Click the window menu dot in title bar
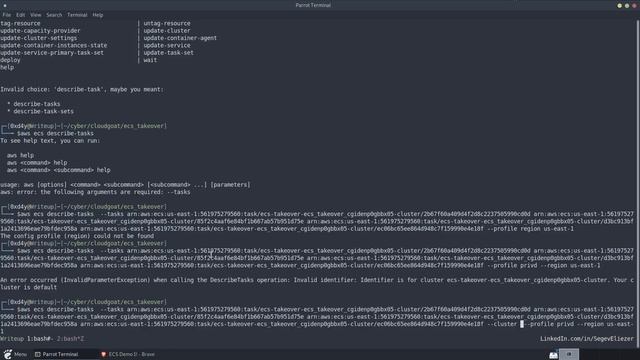The image size is (640, 360). (x=5, y=5)
